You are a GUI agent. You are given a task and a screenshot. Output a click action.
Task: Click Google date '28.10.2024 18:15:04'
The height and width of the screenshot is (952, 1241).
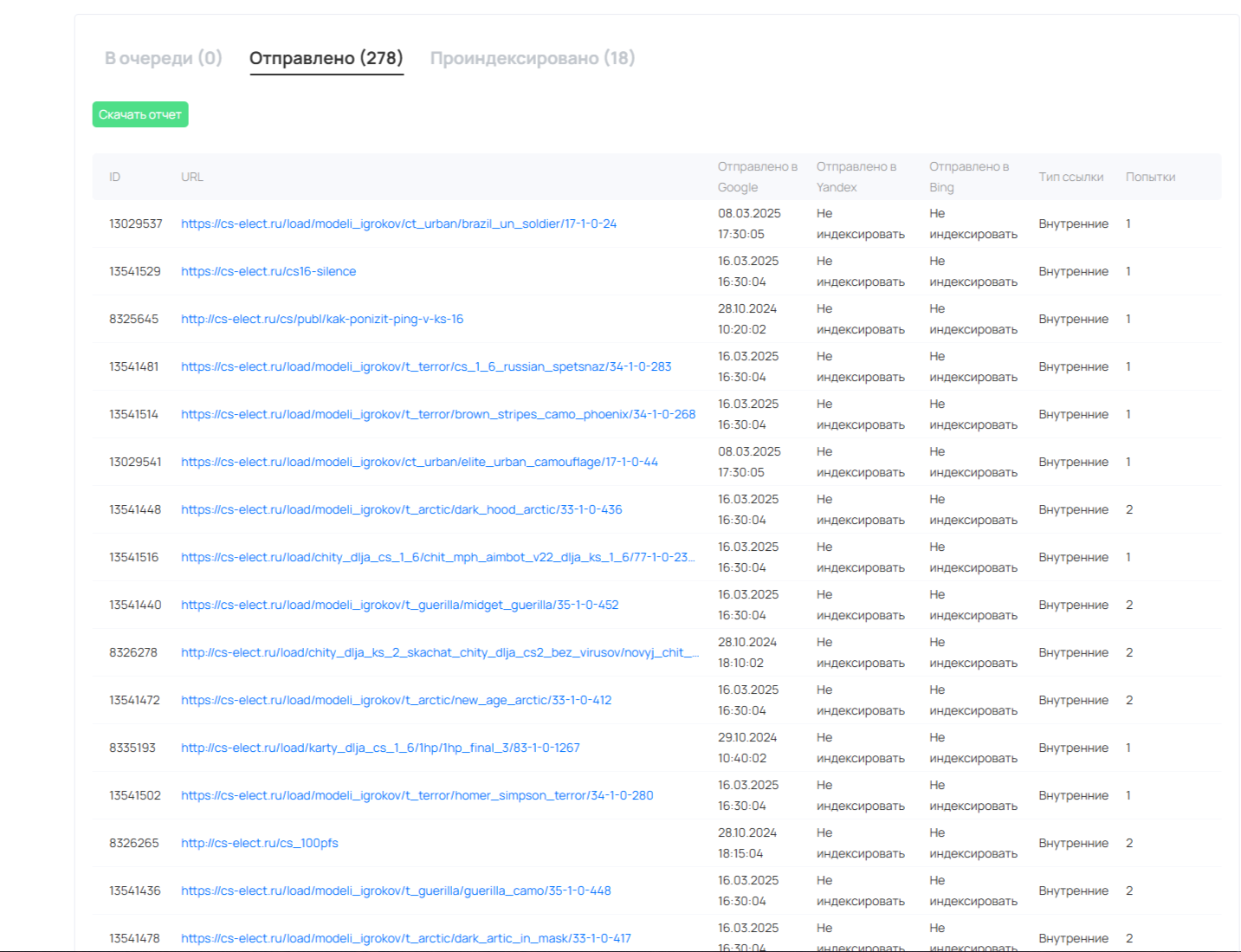pos(747,843)
